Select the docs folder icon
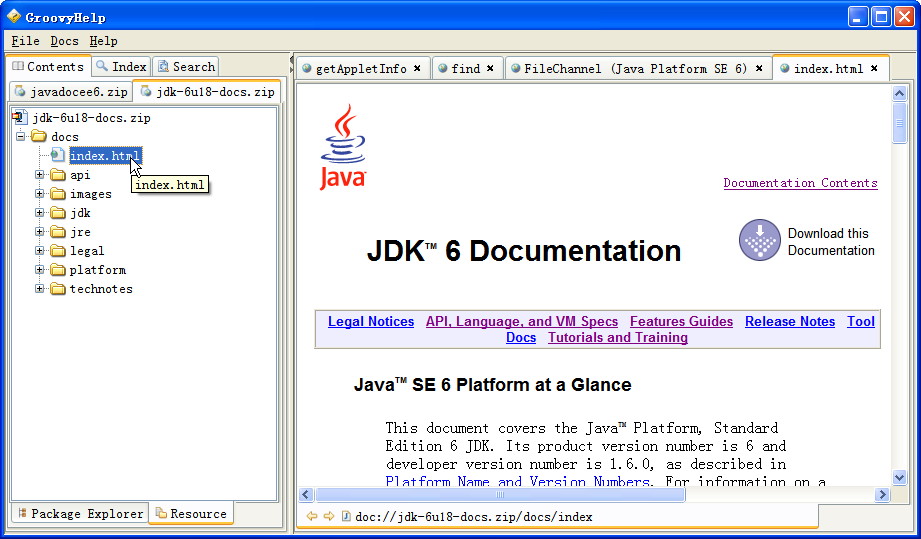Screen dimensions: 921x539 click(x=39, y=137)
